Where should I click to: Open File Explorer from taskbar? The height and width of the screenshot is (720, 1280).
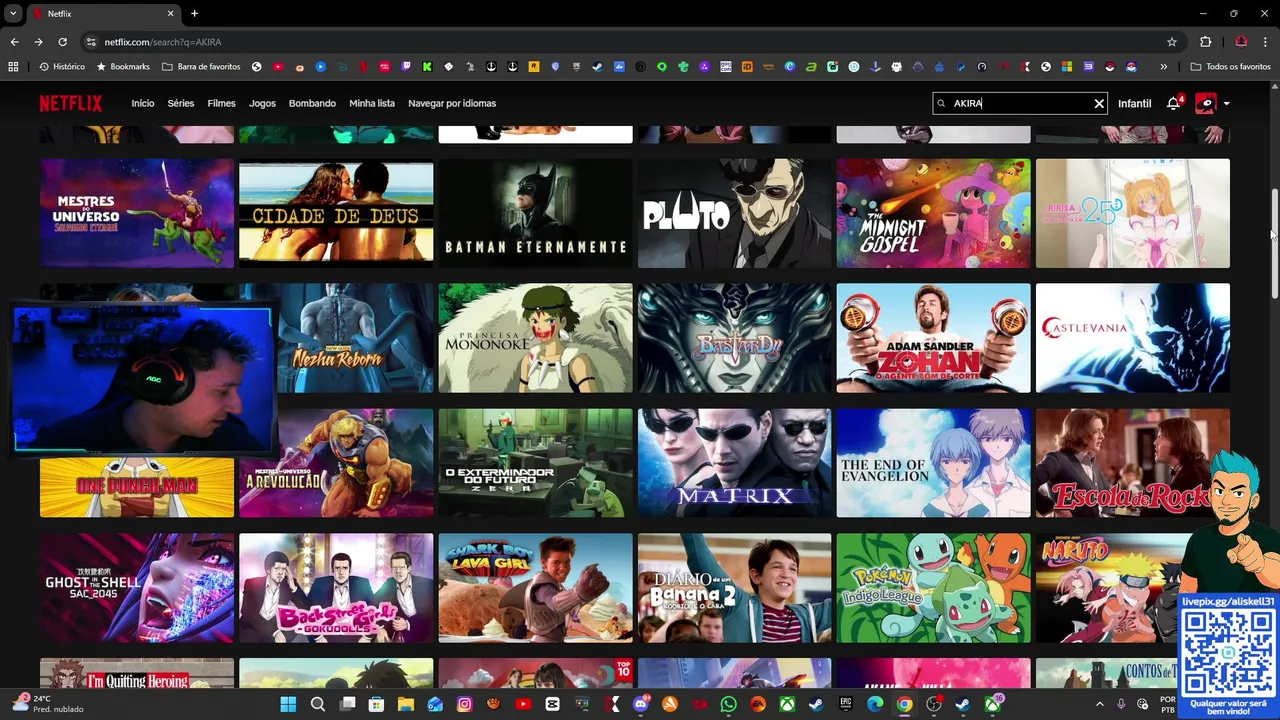[405, 704]
